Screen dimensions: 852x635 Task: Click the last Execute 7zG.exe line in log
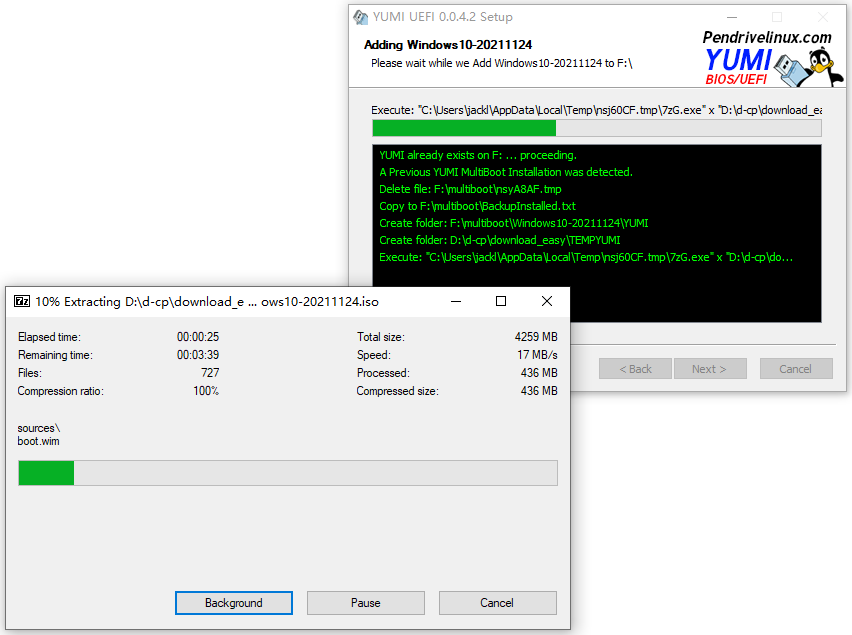tap(586, 257)
